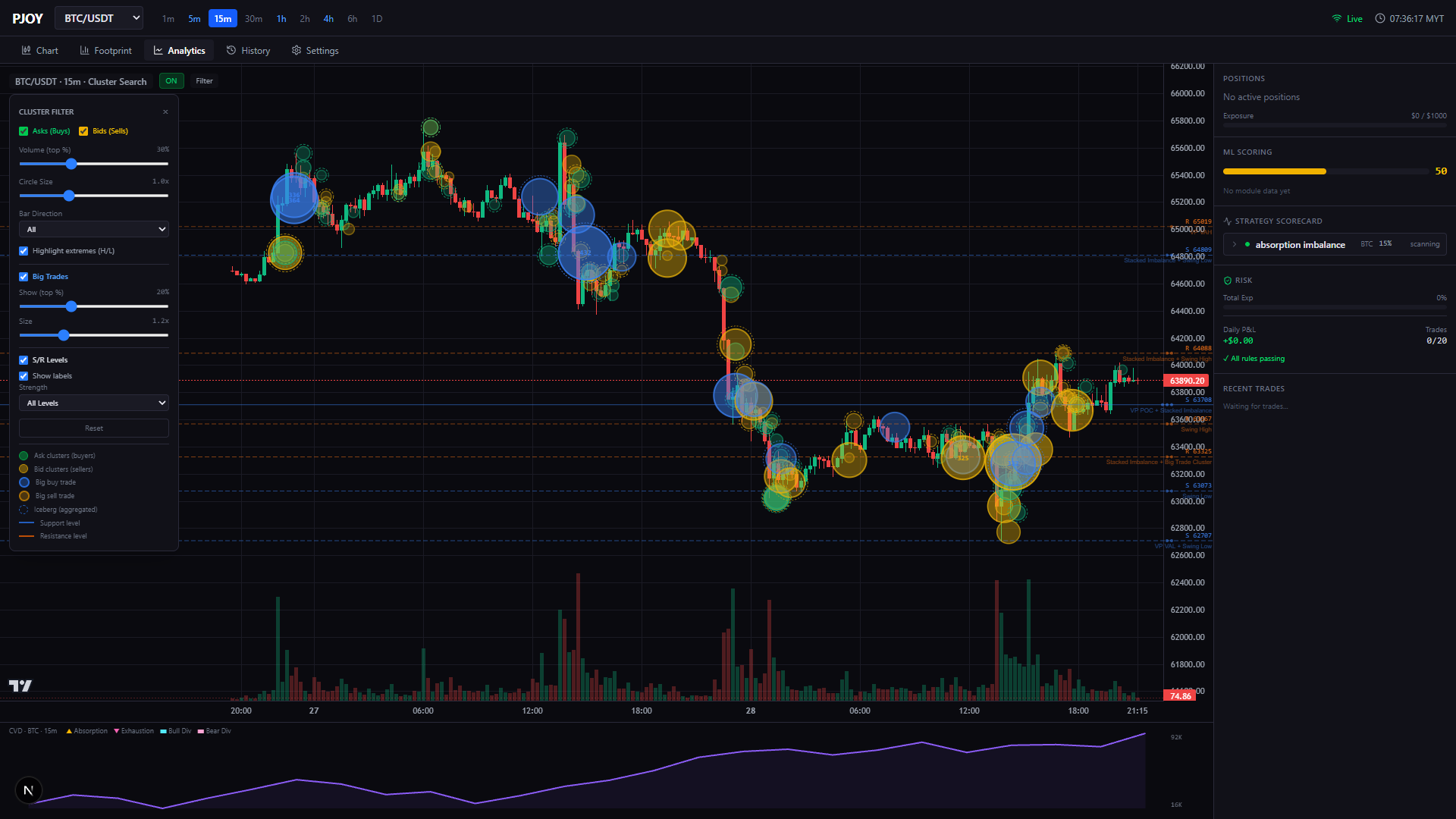Click the TradingView logo icon

tap(20, 686)
